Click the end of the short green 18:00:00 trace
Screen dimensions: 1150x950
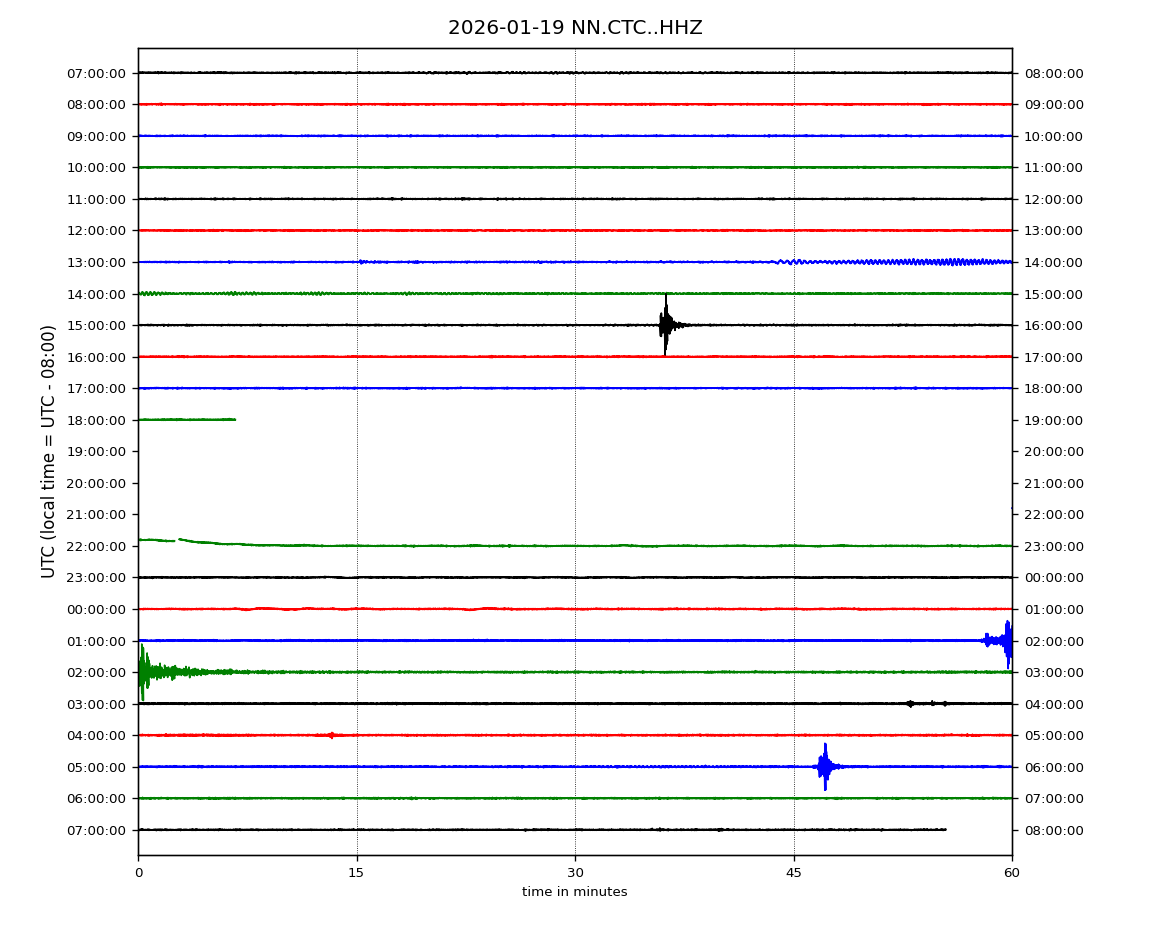coord(234,419)
